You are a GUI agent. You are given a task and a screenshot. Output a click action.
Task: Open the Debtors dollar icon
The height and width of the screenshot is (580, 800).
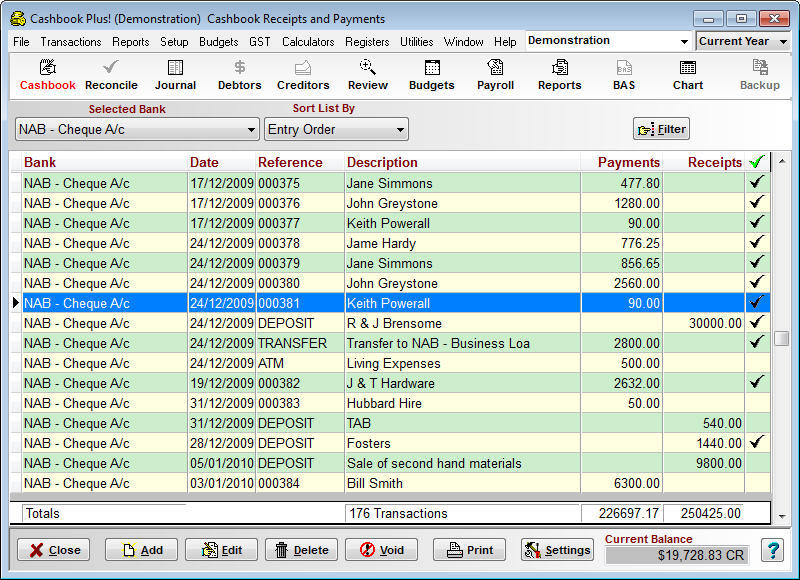pos(239,75)
